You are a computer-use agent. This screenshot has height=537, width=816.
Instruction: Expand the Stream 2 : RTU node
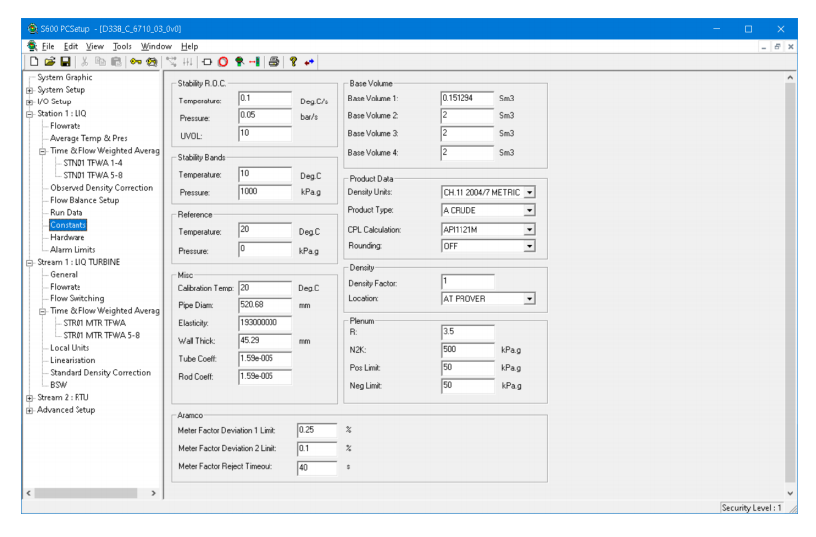[x=30, y=398]
